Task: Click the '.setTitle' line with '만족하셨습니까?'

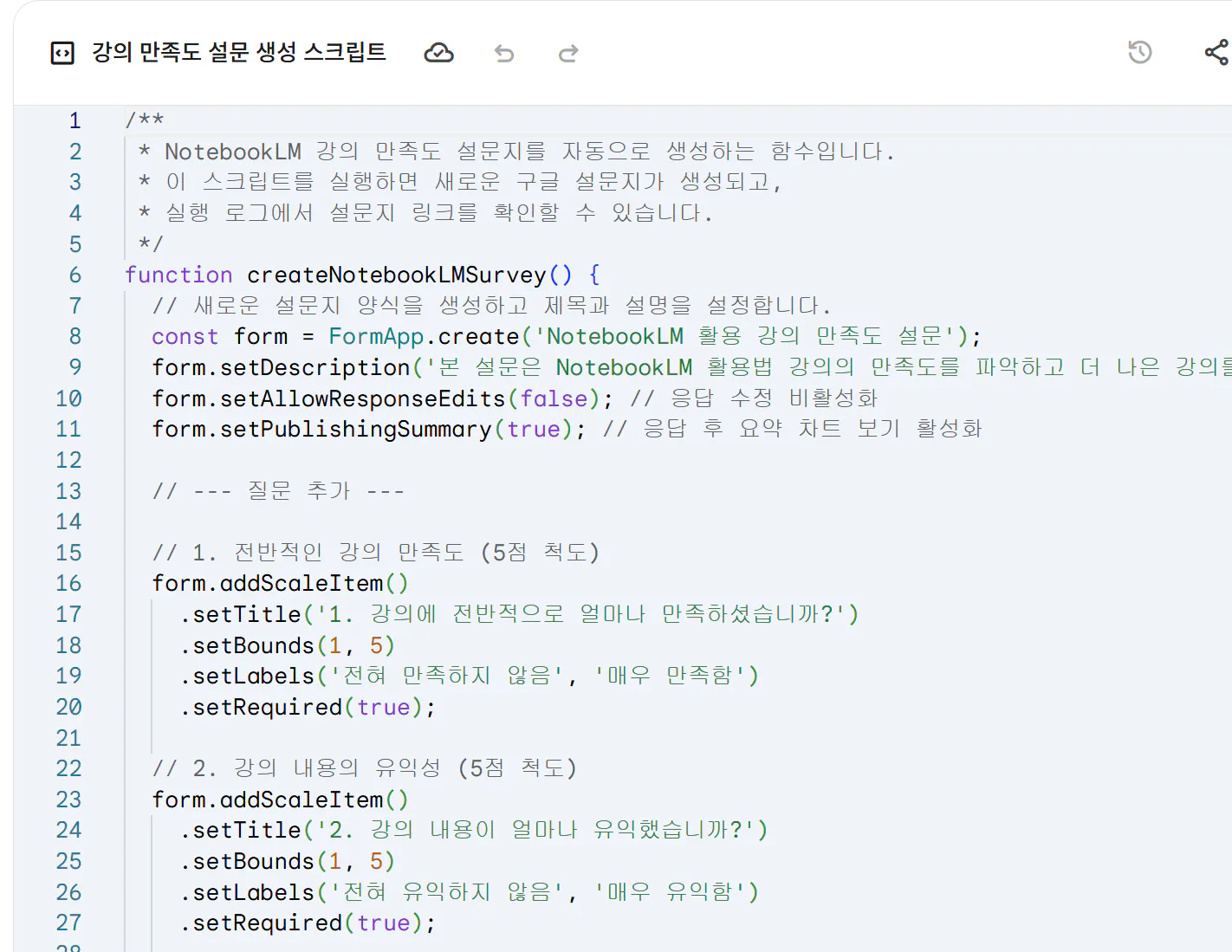Action: coord(519,614)
